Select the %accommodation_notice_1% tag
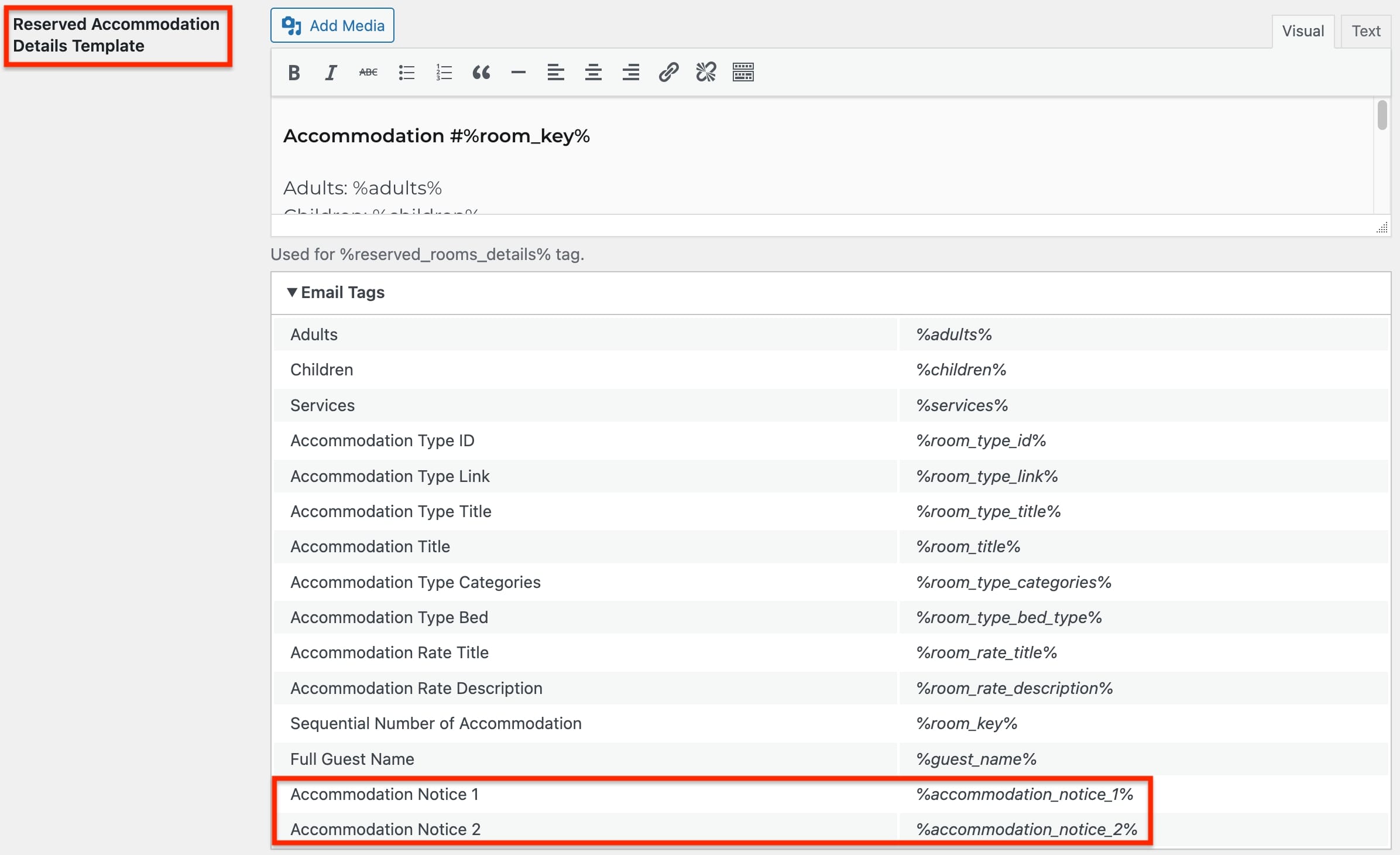1400x855 pixels. (x=1028, y=793)
